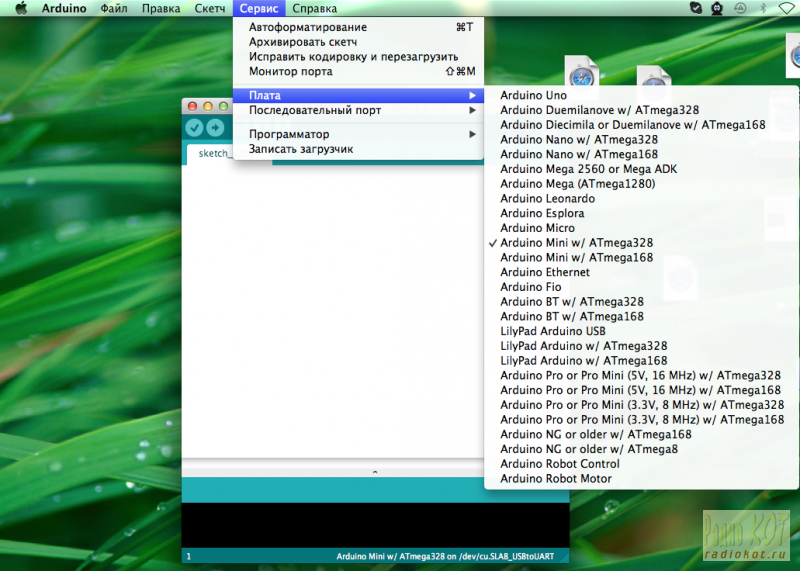Choose Arduino Ethernet board
The image size is (800, 571).
tap(641, 272)
